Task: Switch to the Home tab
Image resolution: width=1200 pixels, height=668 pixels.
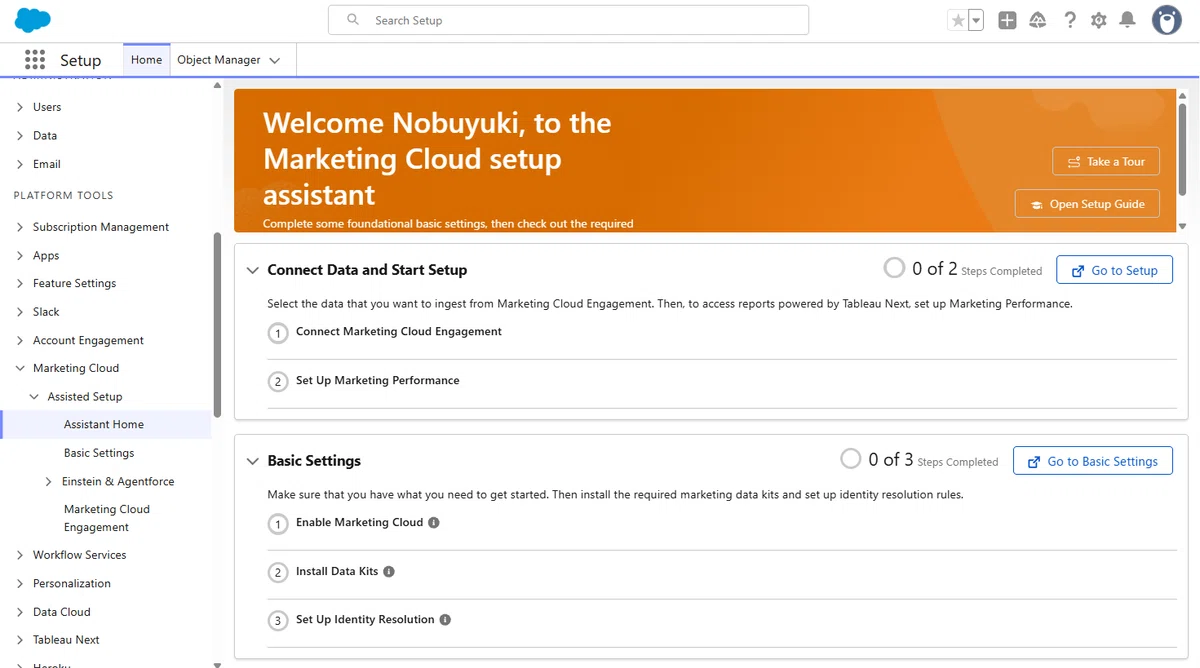Action: [x=146, y=60]
